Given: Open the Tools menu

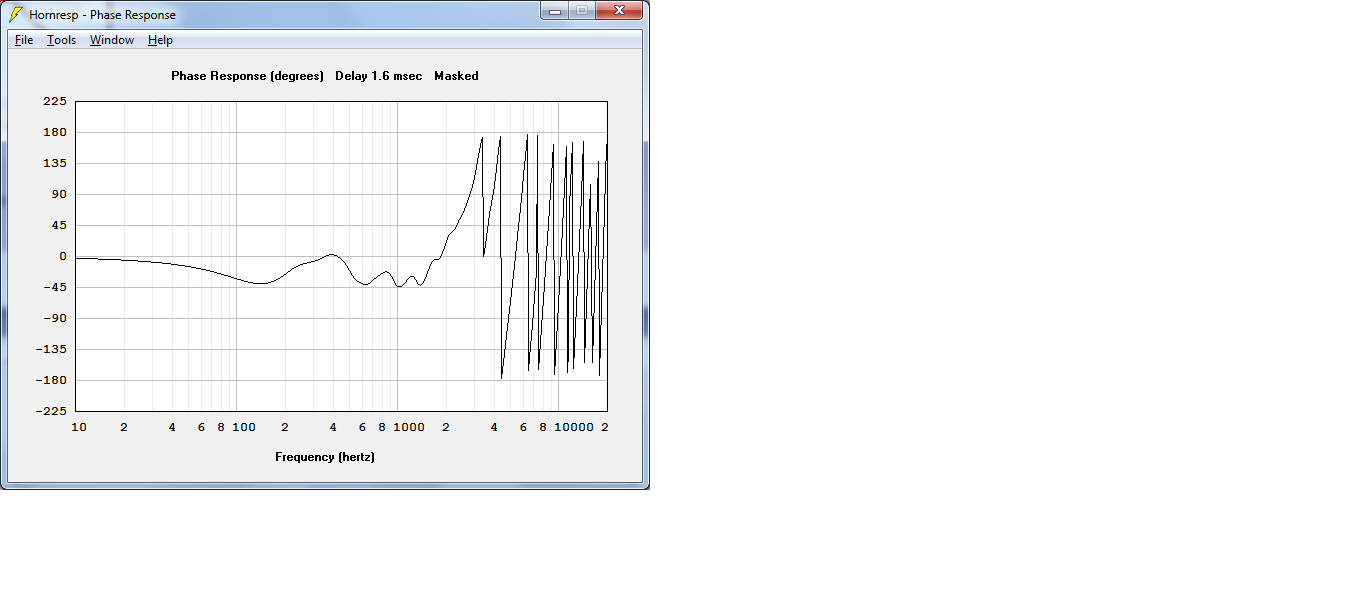Looking at the screenshot, I should click(x=61, y=40).
